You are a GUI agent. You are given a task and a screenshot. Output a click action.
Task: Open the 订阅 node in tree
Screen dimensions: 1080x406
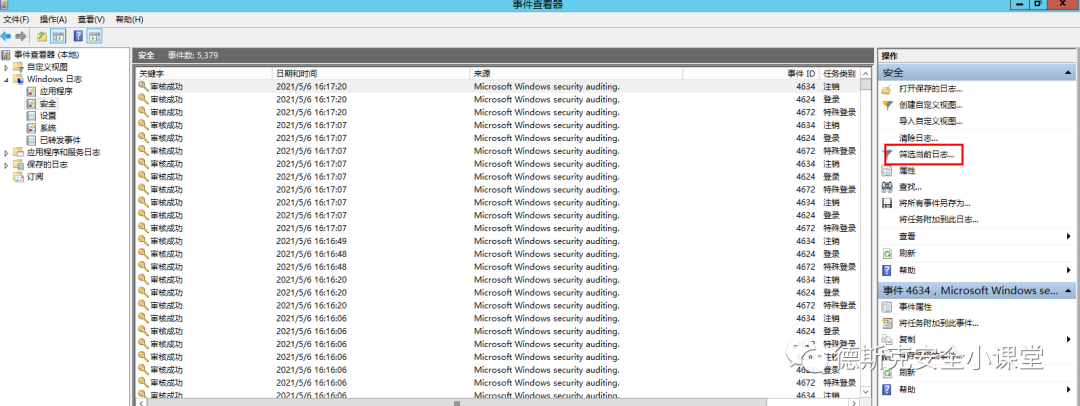tap(35, 177)
